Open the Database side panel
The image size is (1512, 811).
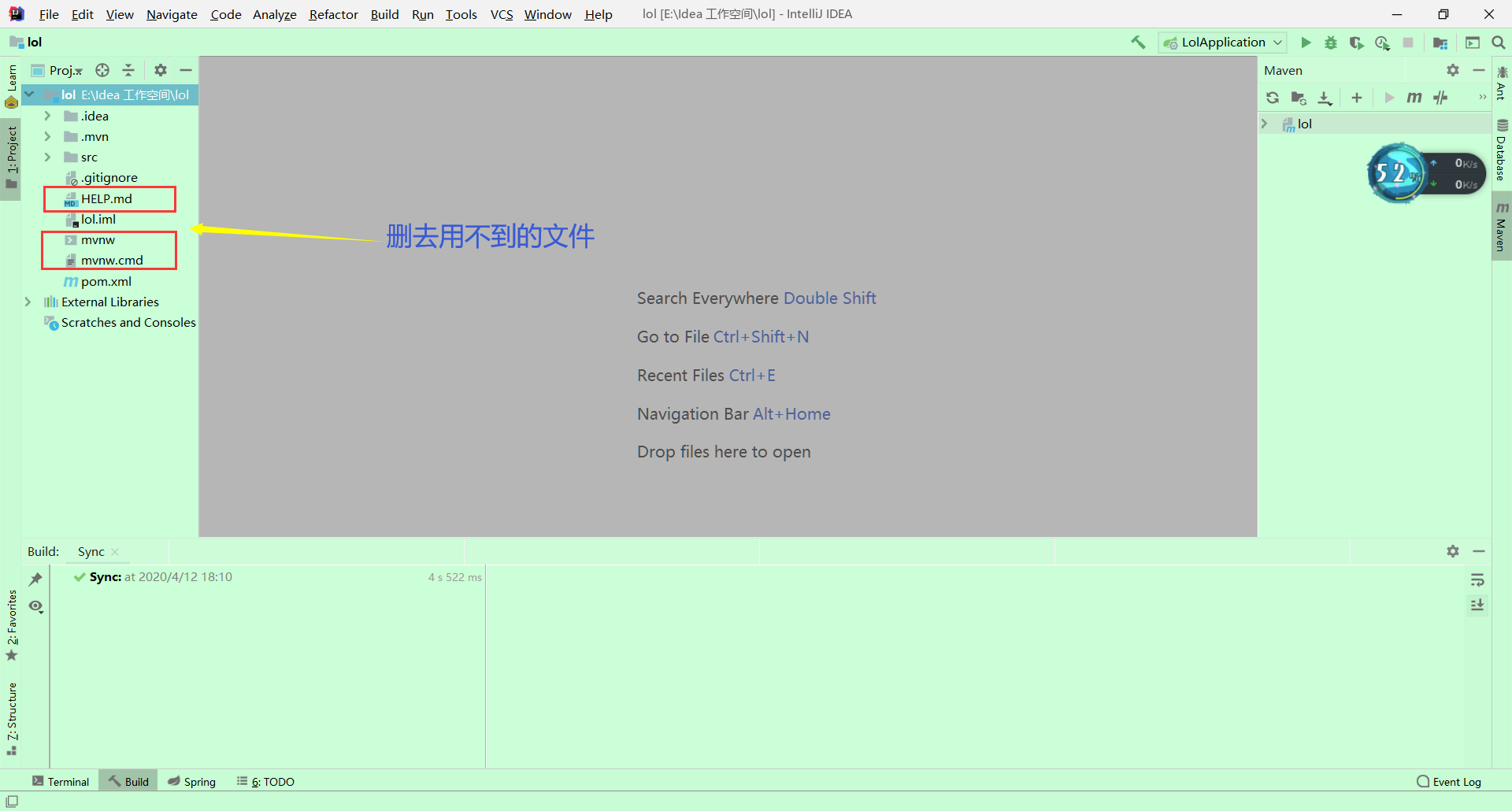(x=1502, y=150)
